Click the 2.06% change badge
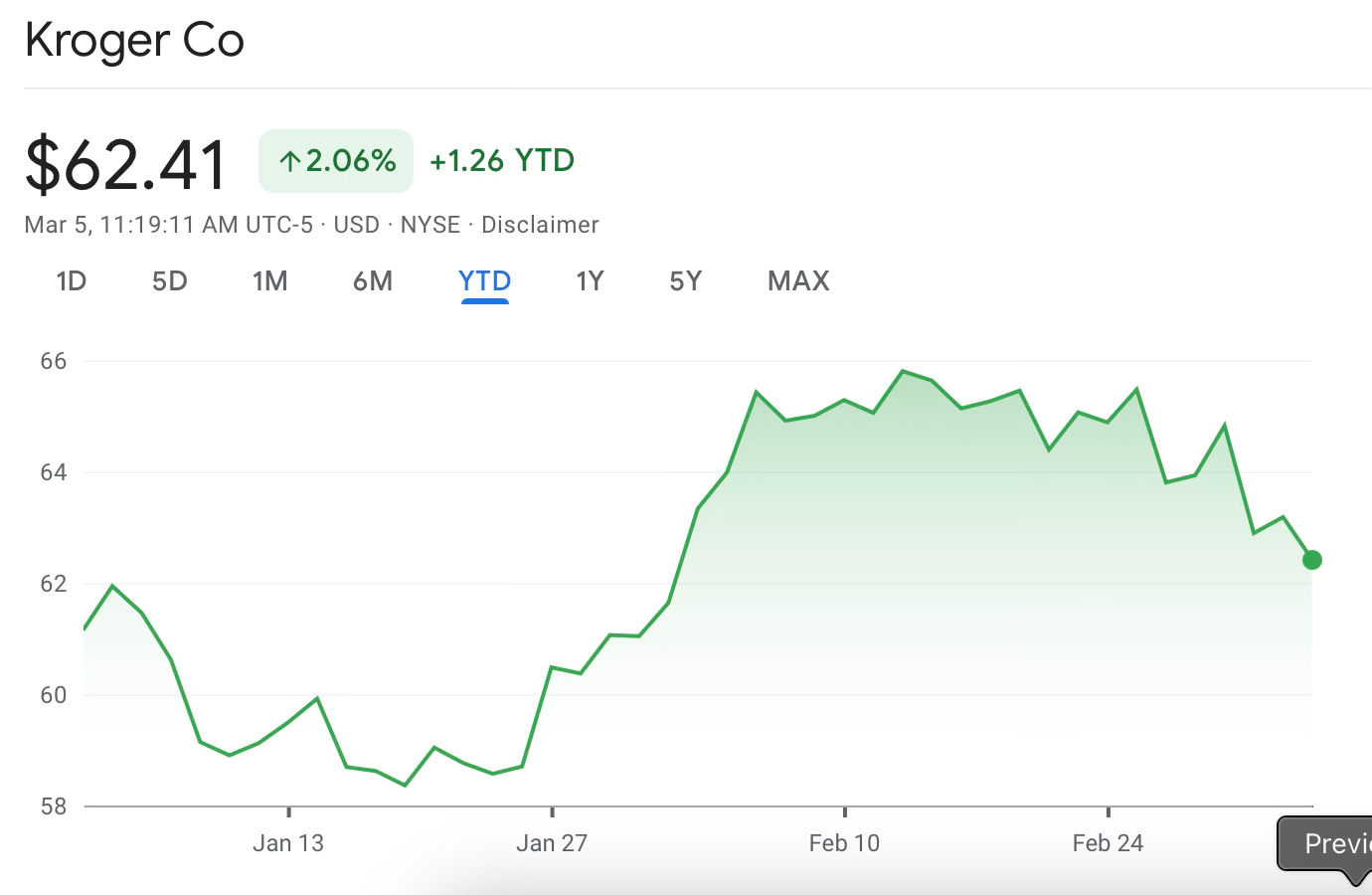Viewport: 1372px width, 895px height. click(x=336, y=161)
